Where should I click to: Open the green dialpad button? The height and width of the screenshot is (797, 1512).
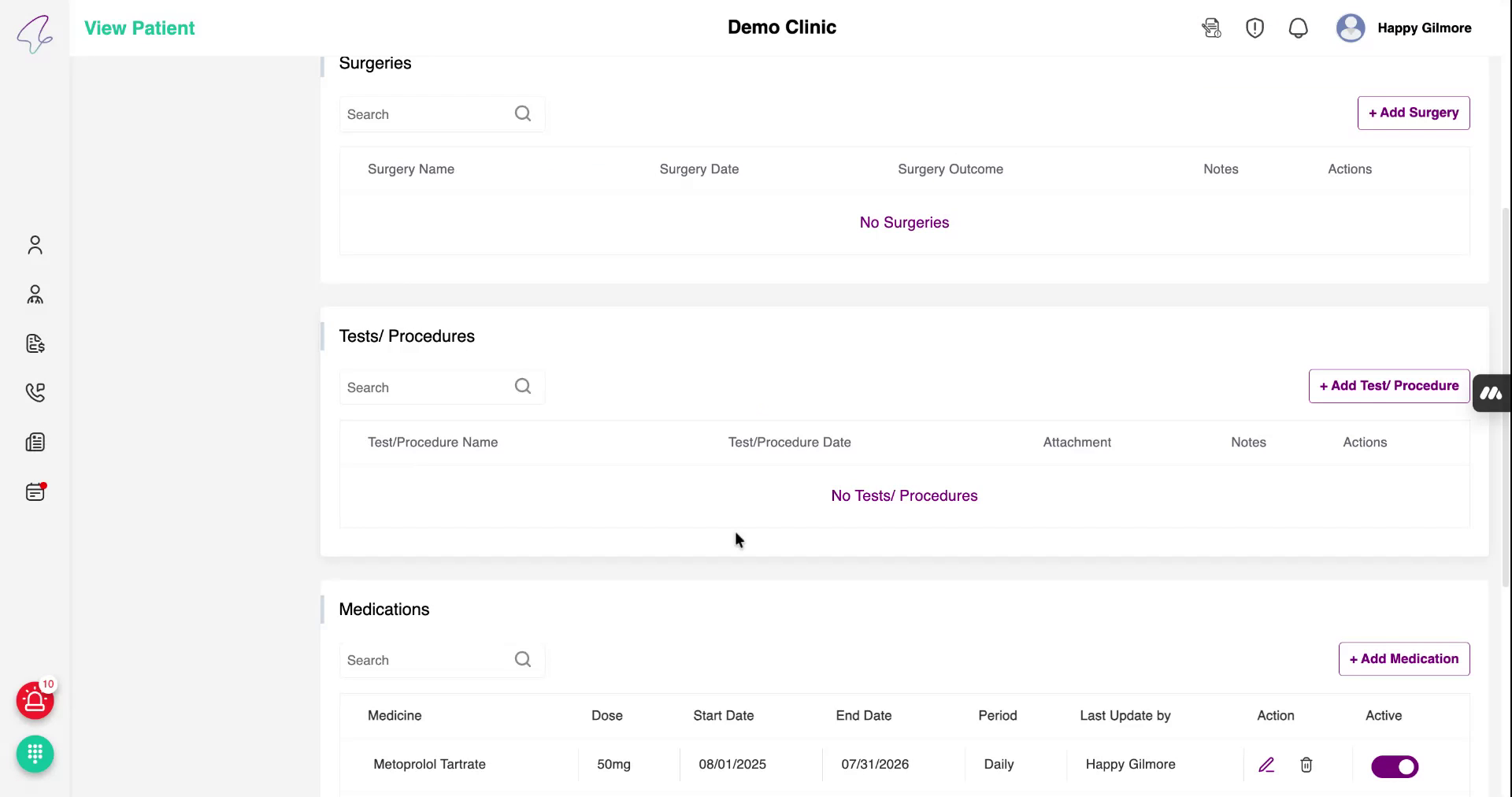[35, 754]
